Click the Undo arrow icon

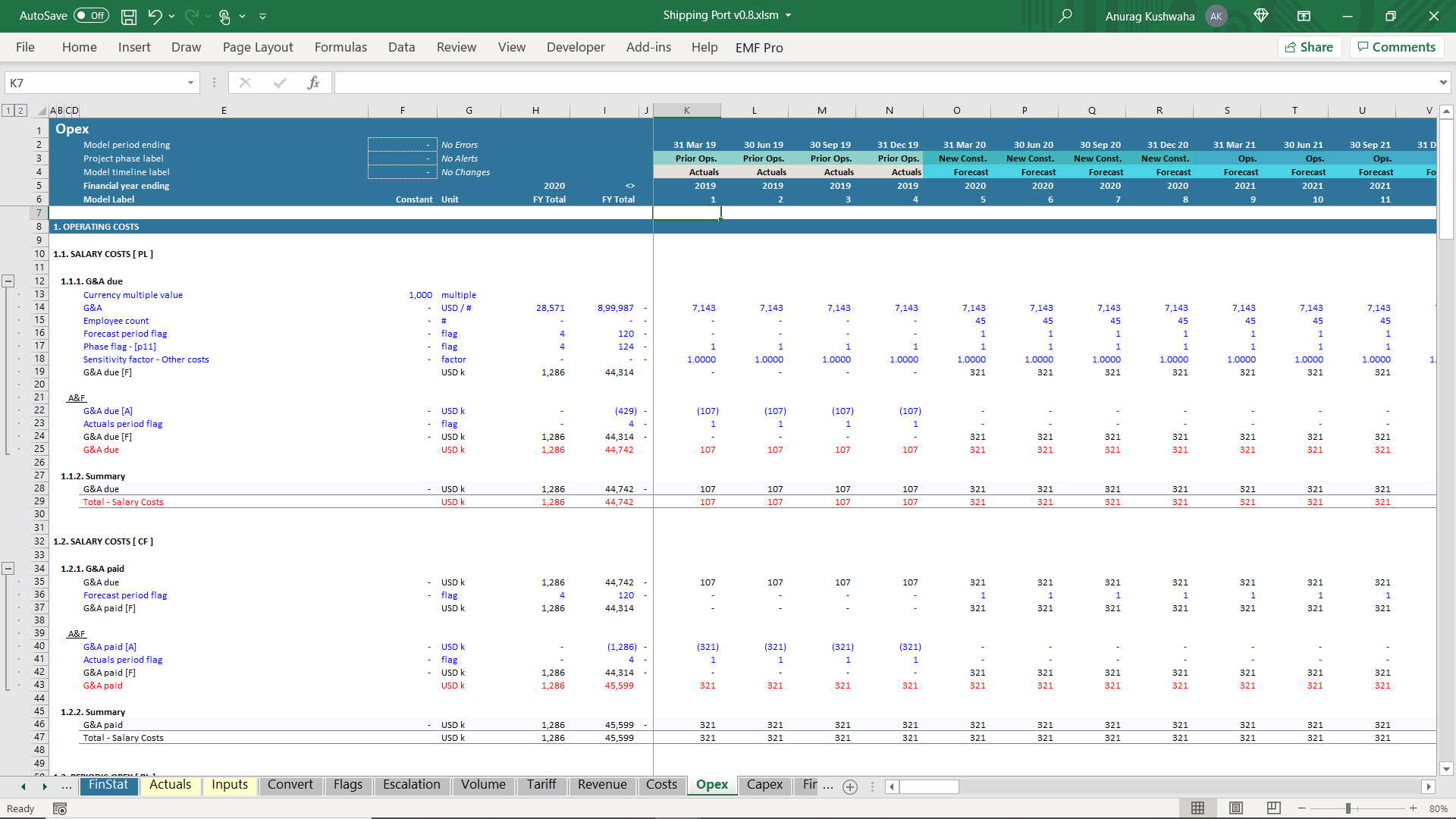tap(155, 16)
